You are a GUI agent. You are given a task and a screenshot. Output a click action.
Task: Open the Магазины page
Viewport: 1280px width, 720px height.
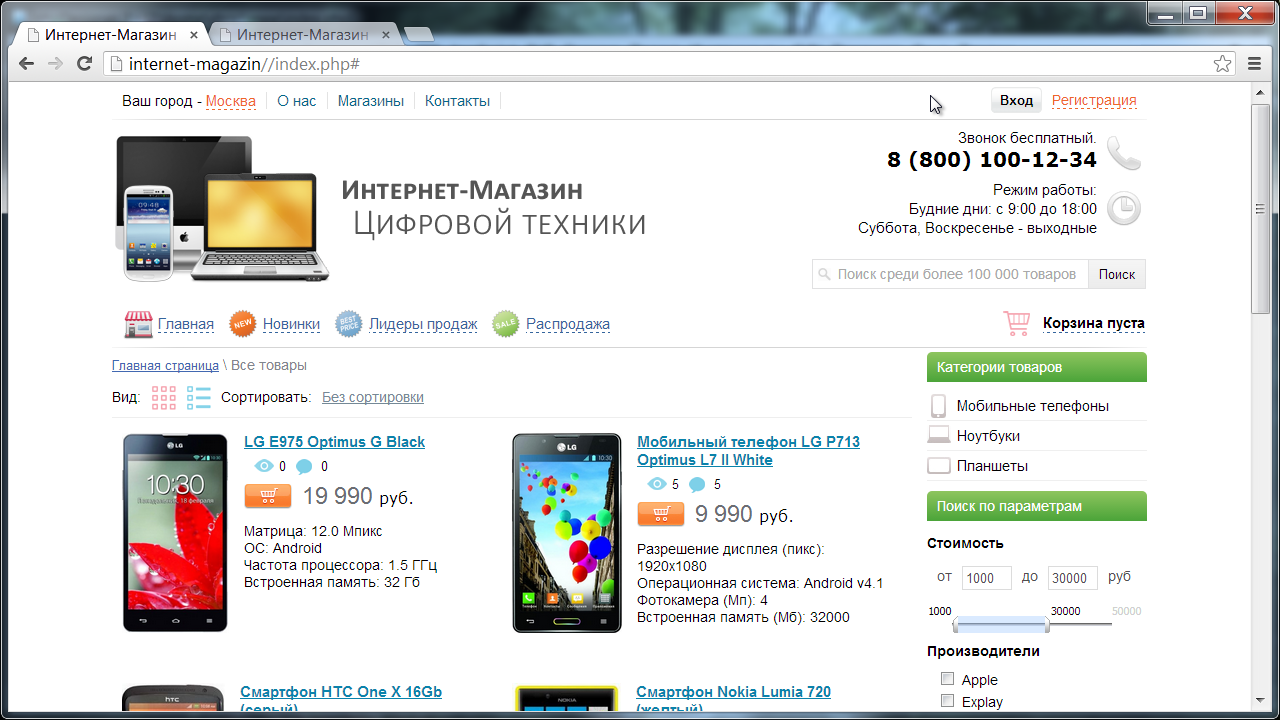[371, 101]
